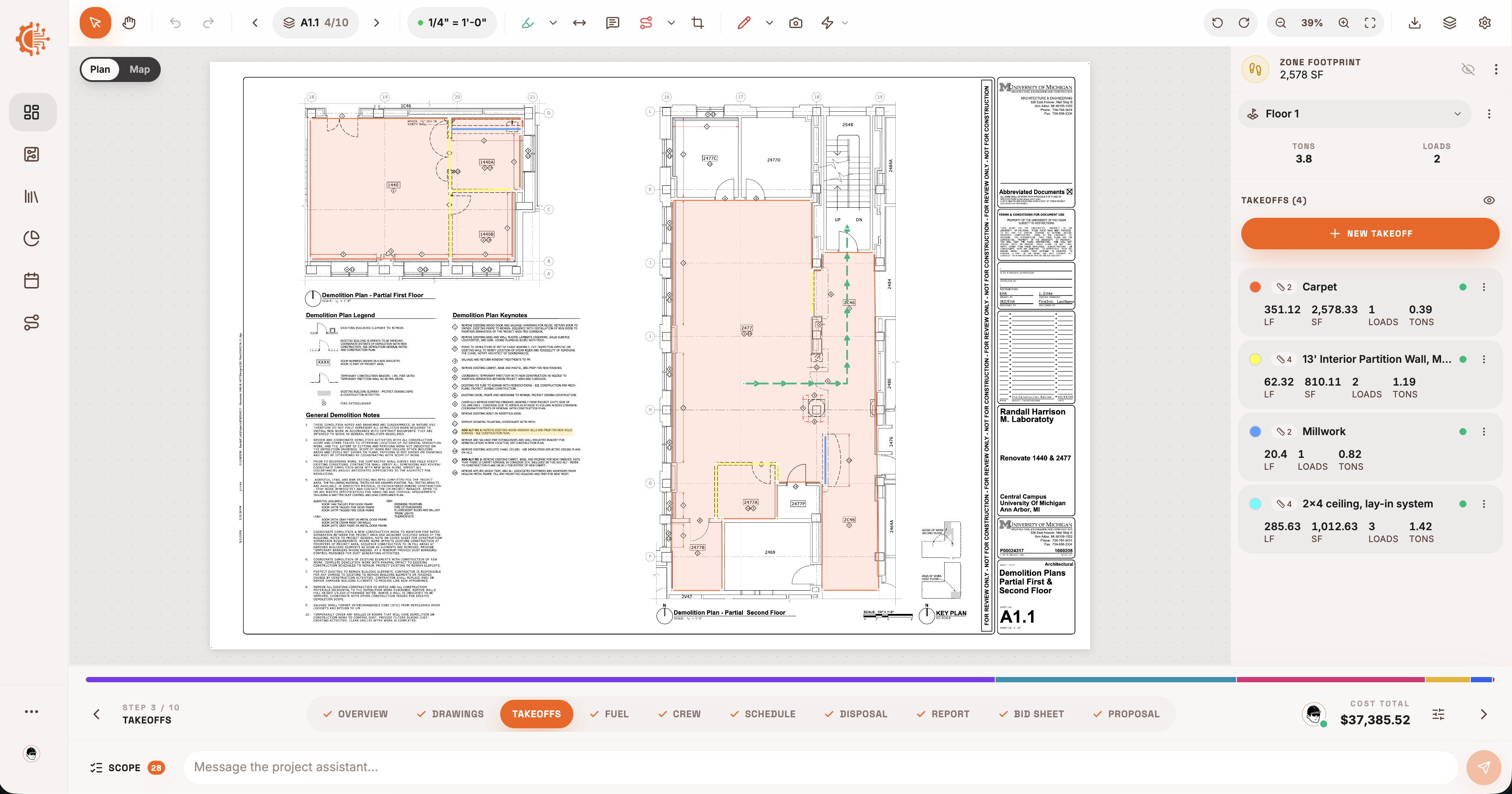The image size is (1512, 794).
Task: Open the Schedule step tab
Action: (x=763, y=714)
